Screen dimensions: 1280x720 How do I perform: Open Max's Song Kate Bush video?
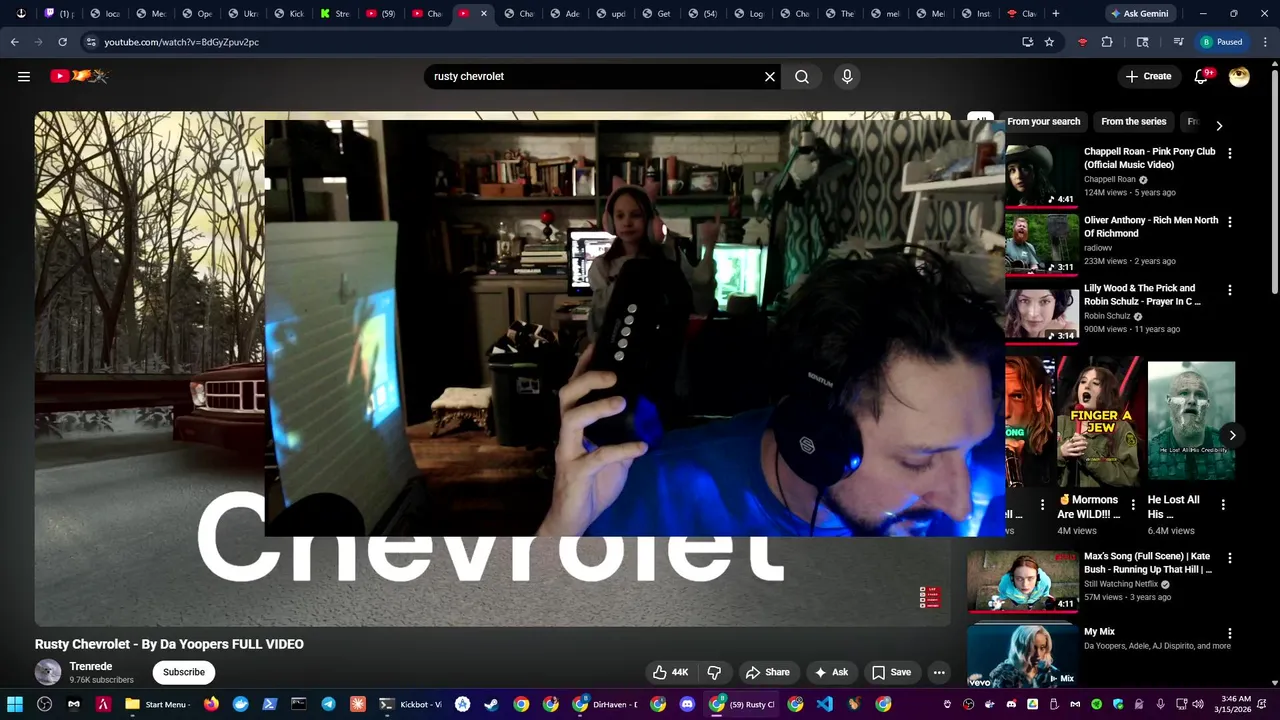click(1022, 581)
